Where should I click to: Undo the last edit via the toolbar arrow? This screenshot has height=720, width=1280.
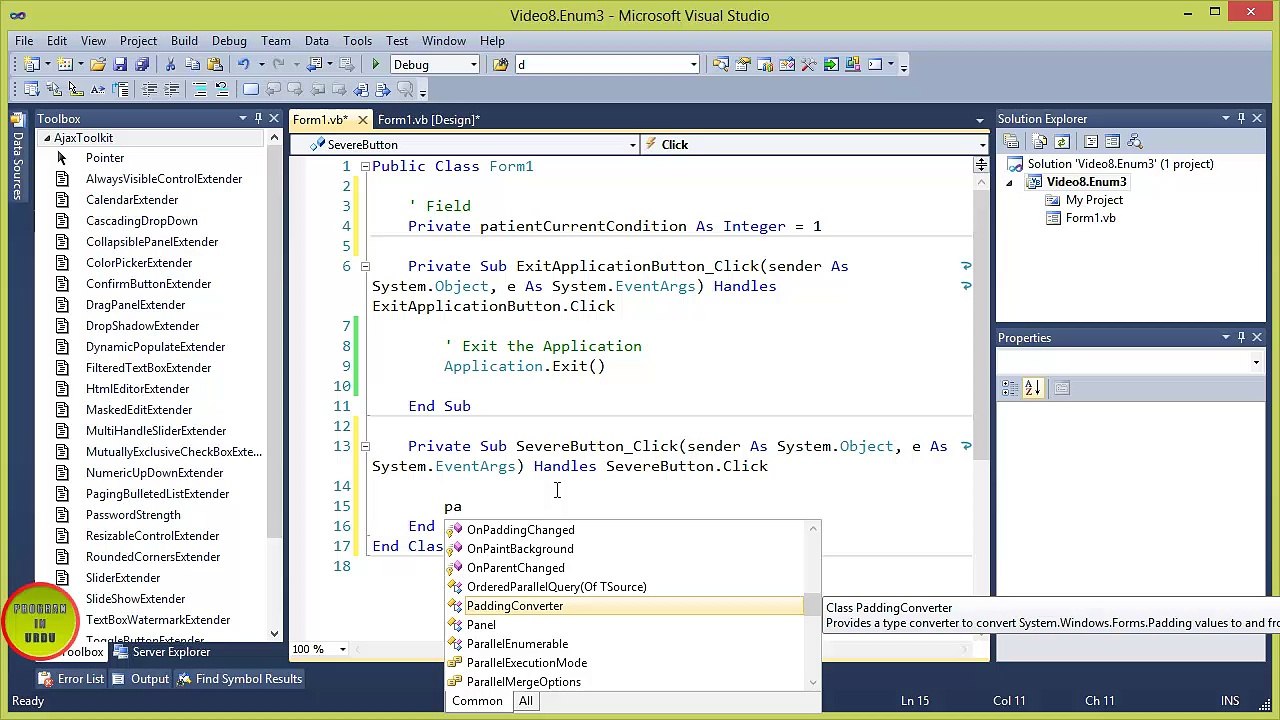tap(243, 65)
